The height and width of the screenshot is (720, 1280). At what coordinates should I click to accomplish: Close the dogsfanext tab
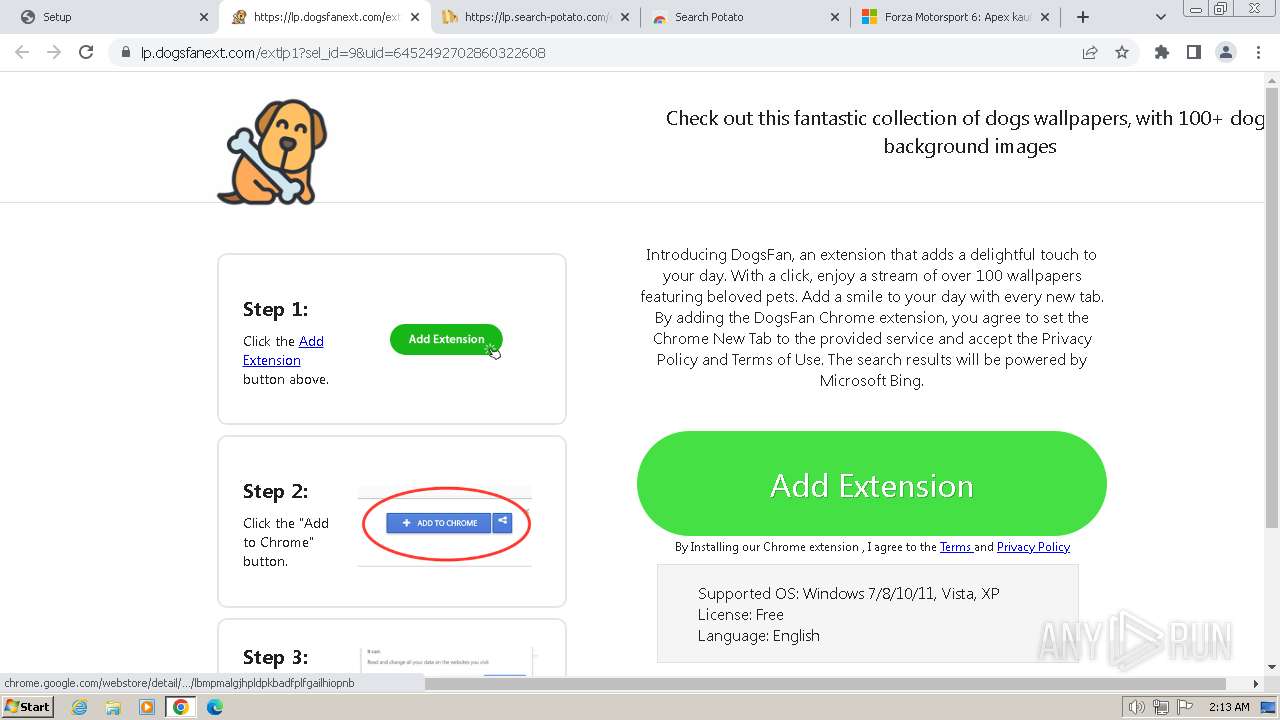[415, 17]
